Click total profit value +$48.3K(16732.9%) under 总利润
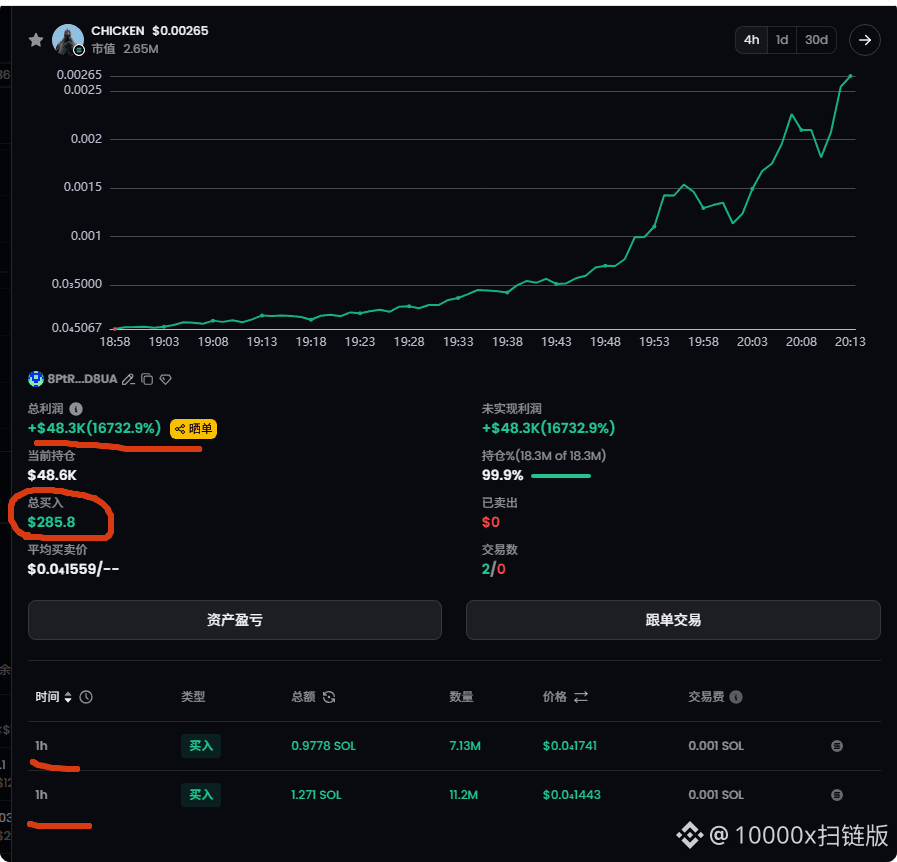The width and height of the screenshot is (897, 862). (x=94, y=428)
